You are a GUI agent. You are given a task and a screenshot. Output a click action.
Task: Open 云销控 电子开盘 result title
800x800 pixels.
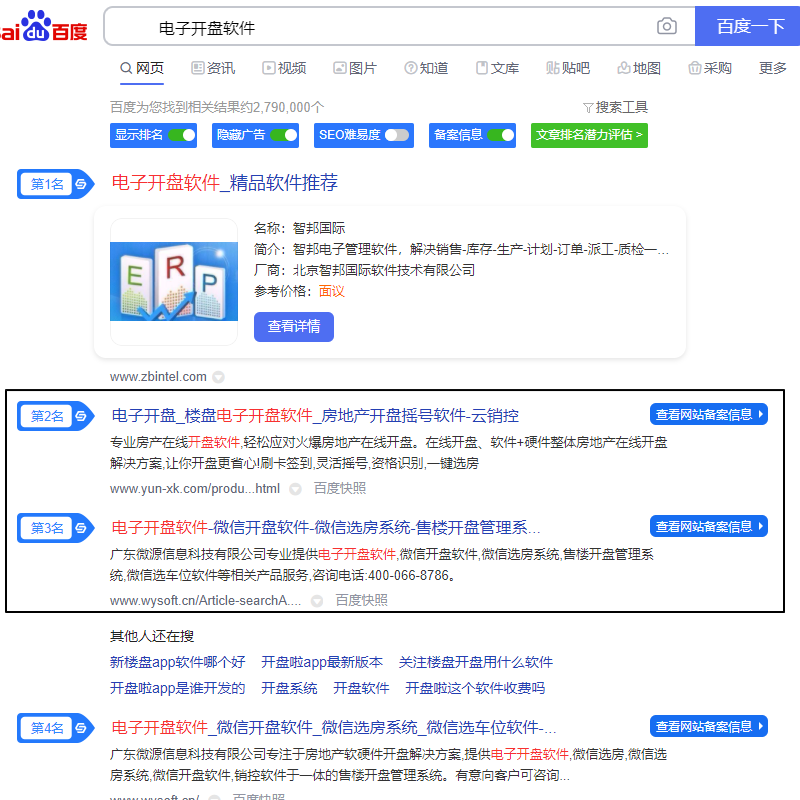click(315, 416)
